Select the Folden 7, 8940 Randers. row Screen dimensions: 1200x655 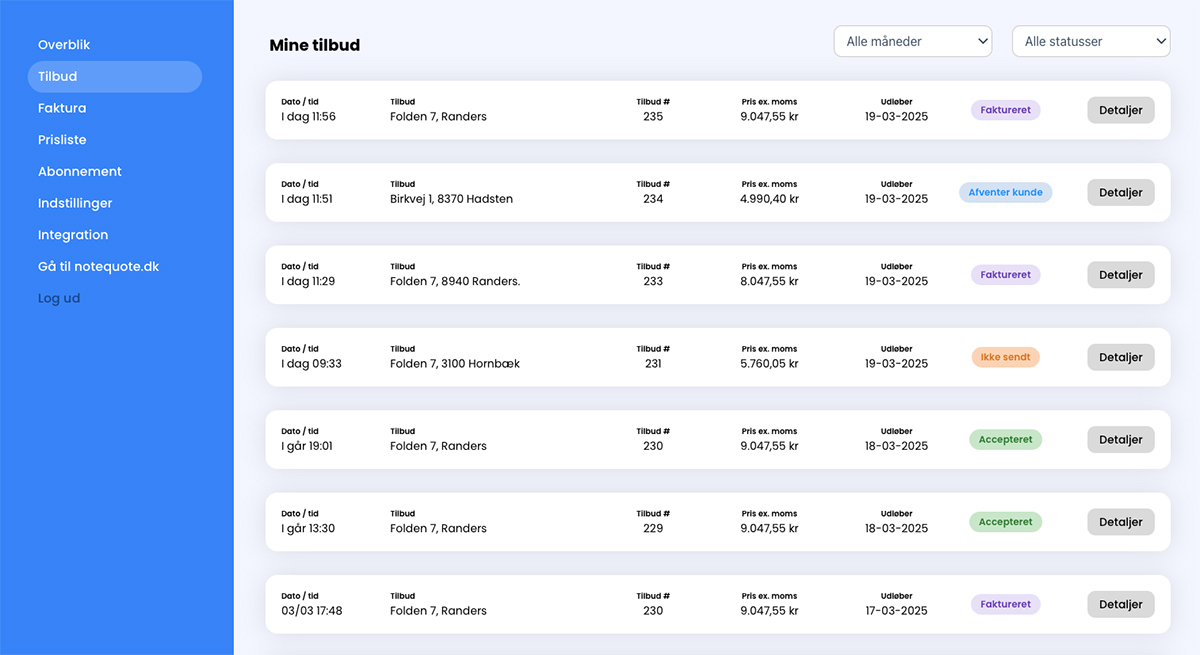pos(455,281)
